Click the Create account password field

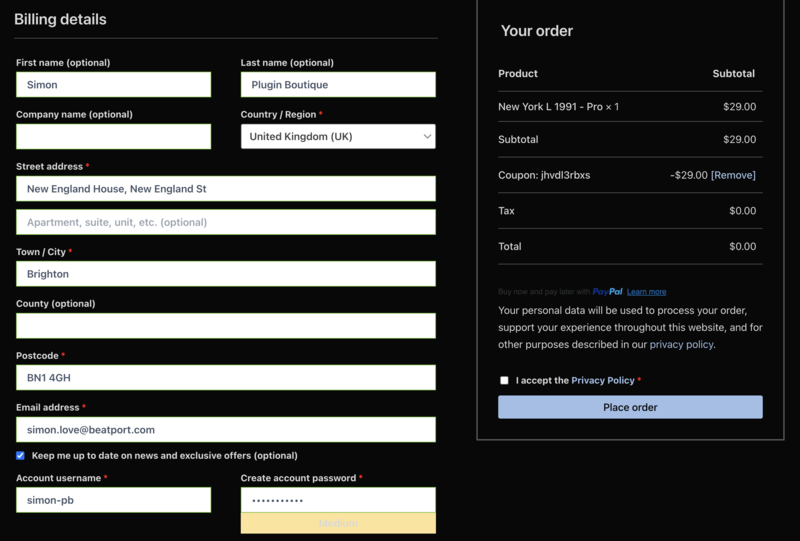338,500
